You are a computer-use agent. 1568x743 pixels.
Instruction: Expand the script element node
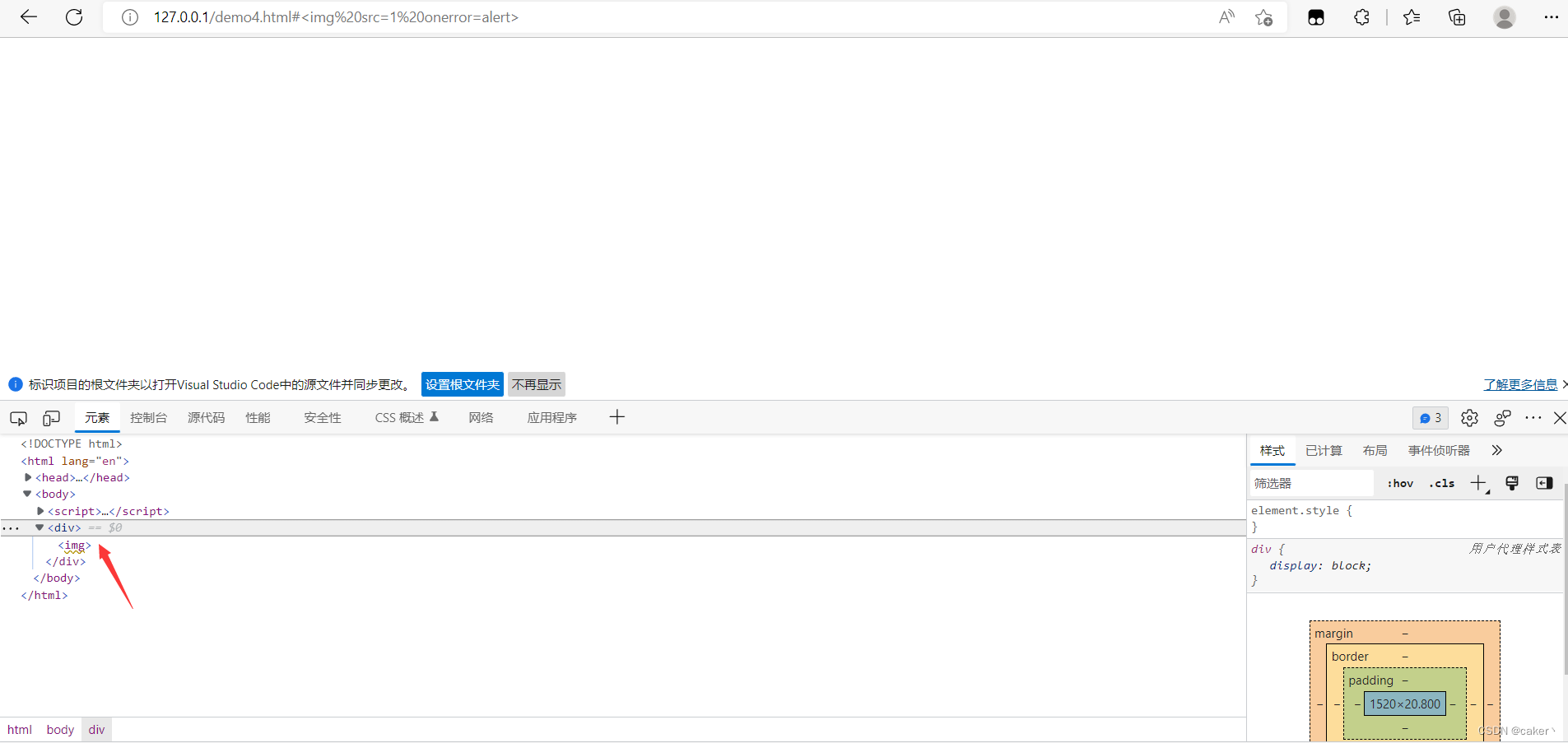pos(40,511)
